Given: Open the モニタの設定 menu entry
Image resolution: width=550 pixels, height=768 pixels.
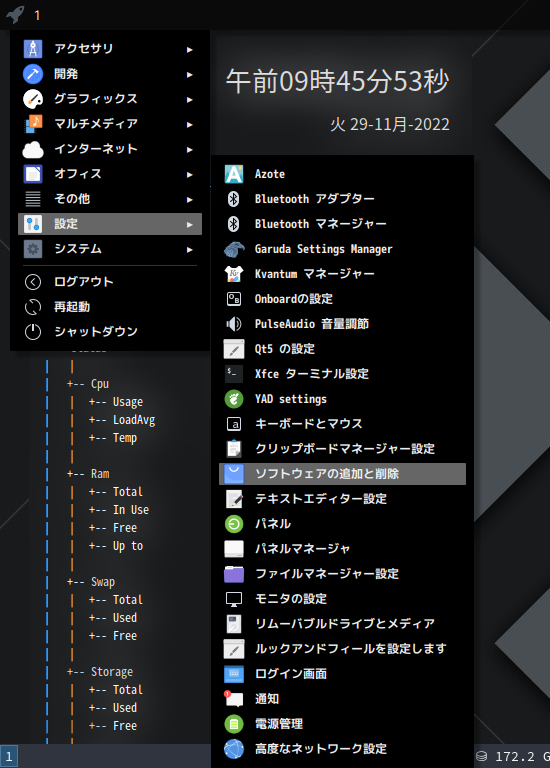Looking at the screenshot, I should pyautogui.click(x=342, y=599).
